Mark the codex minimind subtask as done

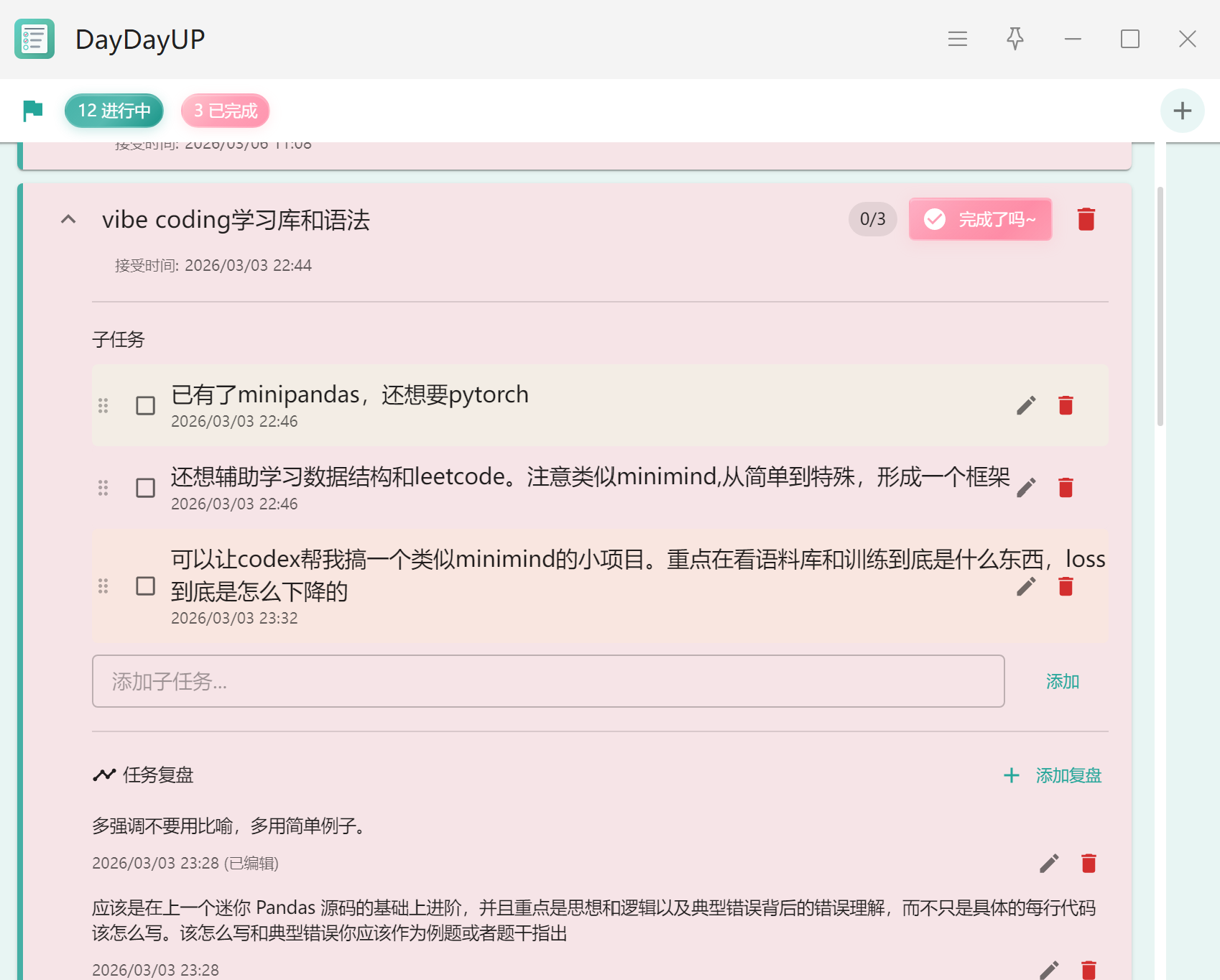pyautogui.click(x=146, y=586)
